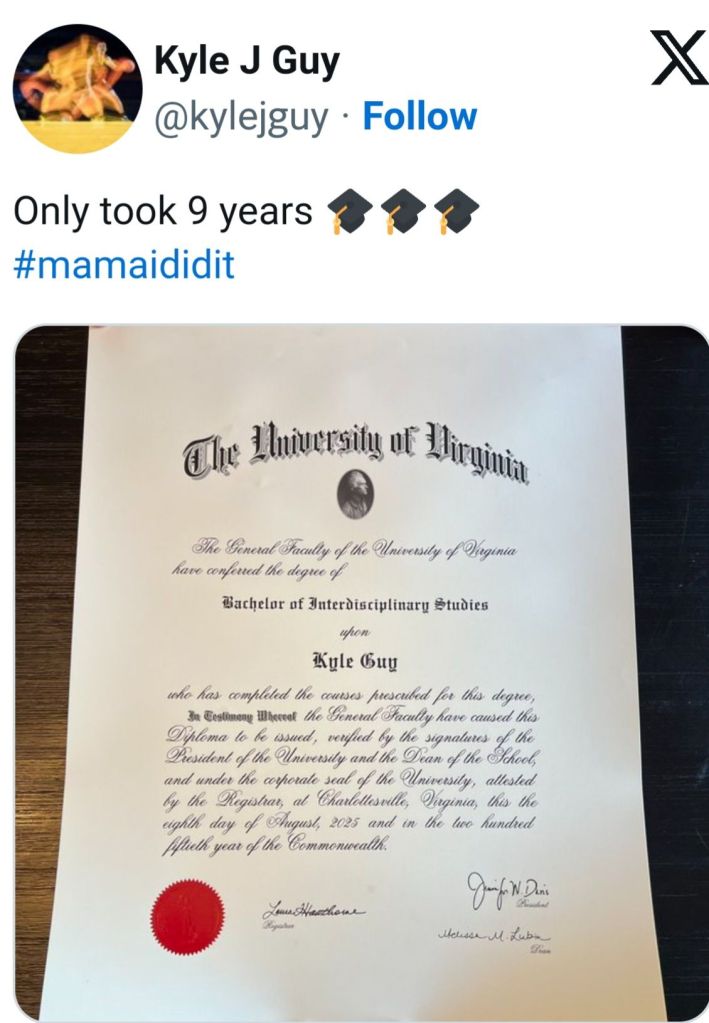Follow the @kylejguy account

(419, 117)
